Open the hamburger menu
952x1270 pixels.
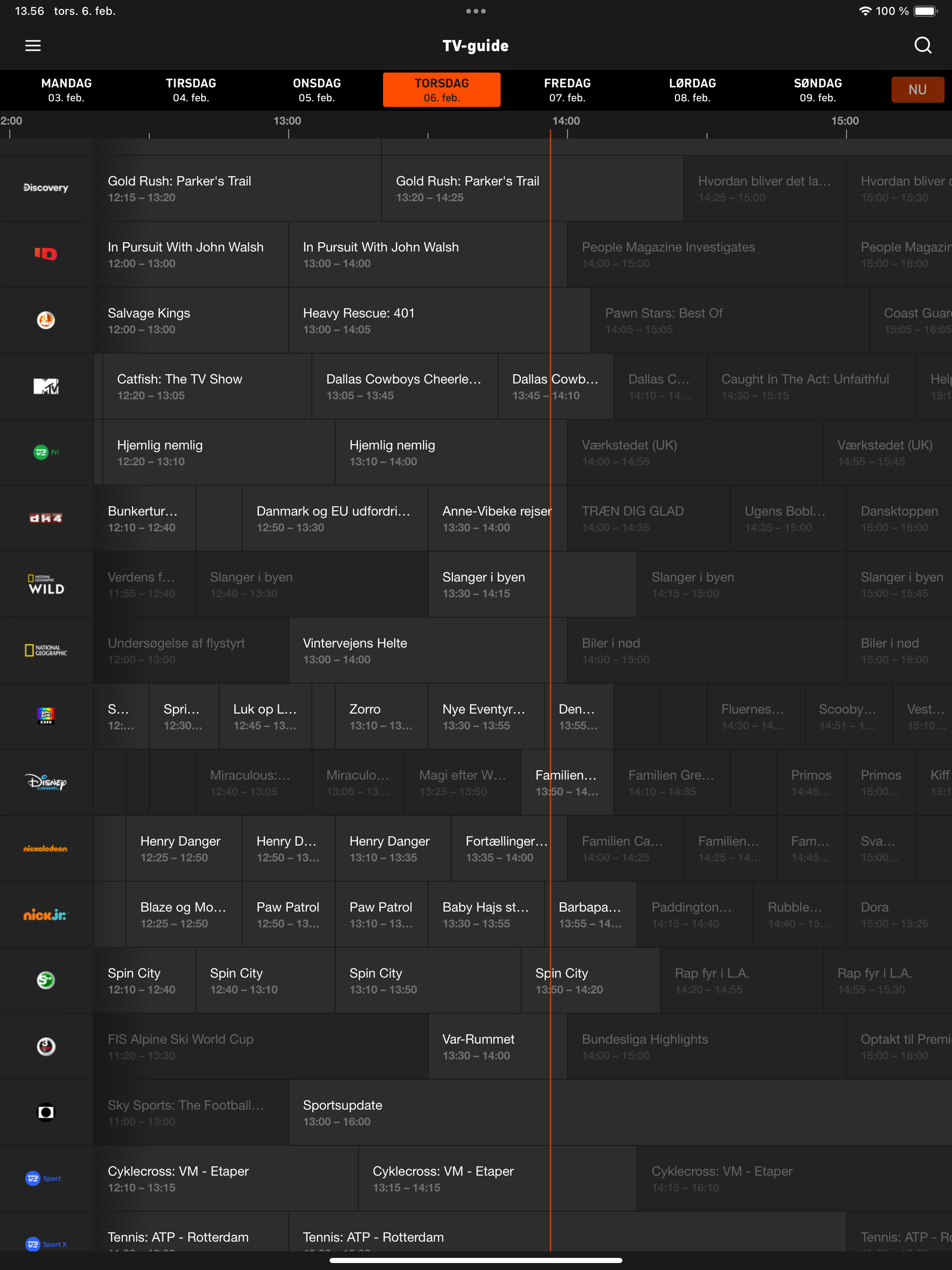(33, 46)
